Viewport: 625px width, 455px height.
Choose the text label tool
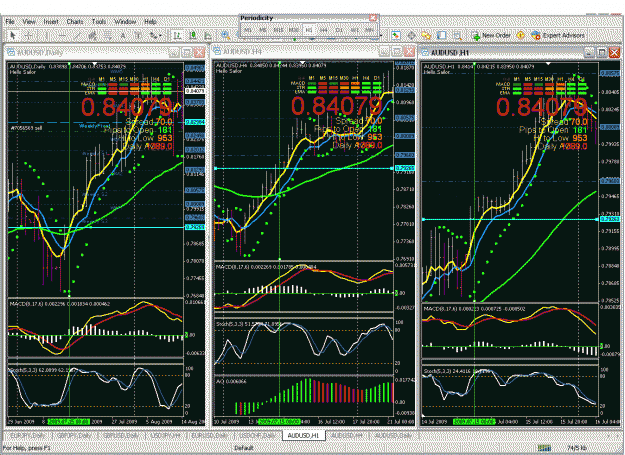coord(138,36)
